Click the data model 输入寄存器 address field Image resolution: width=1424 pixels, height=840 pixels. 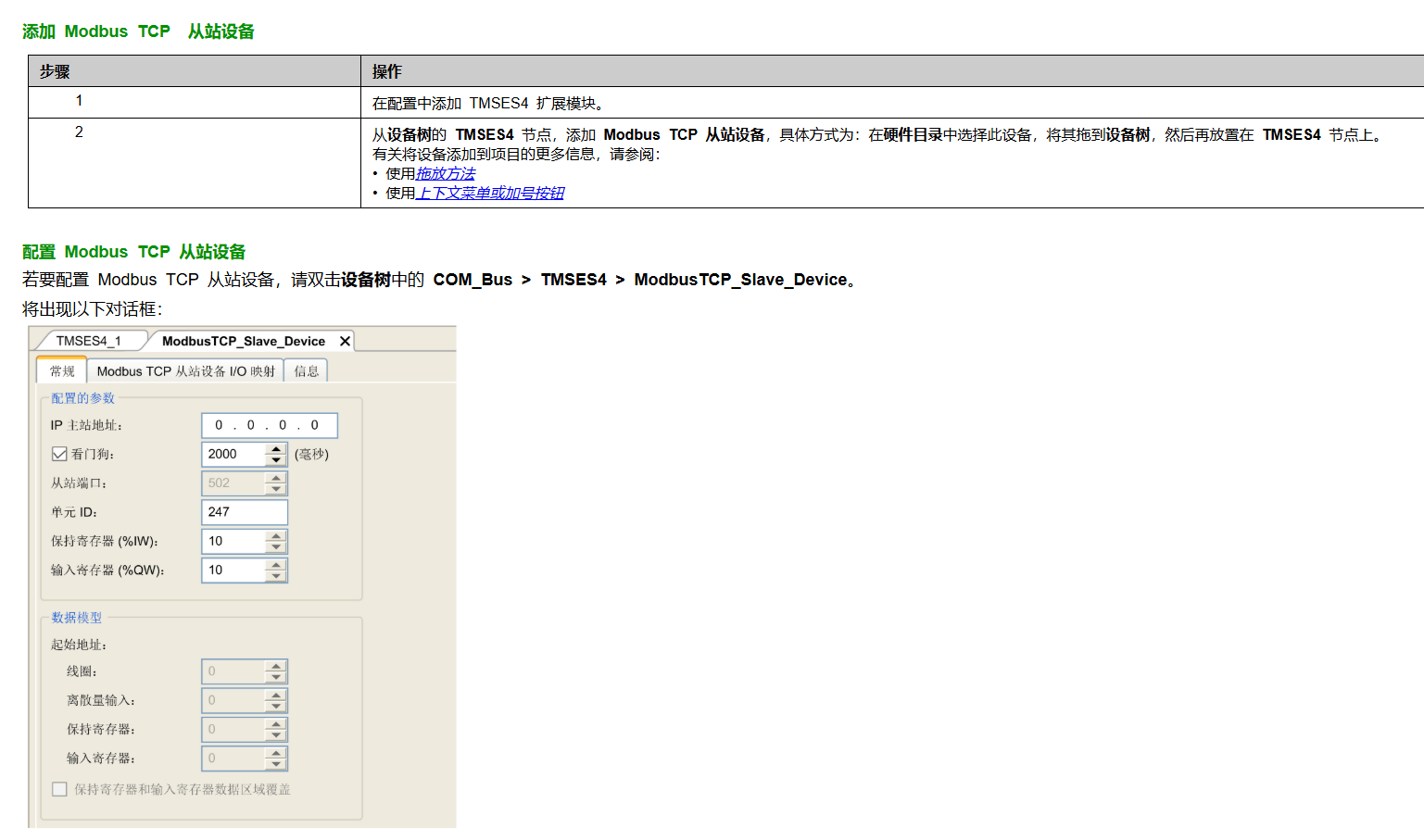tap(234, 758)
